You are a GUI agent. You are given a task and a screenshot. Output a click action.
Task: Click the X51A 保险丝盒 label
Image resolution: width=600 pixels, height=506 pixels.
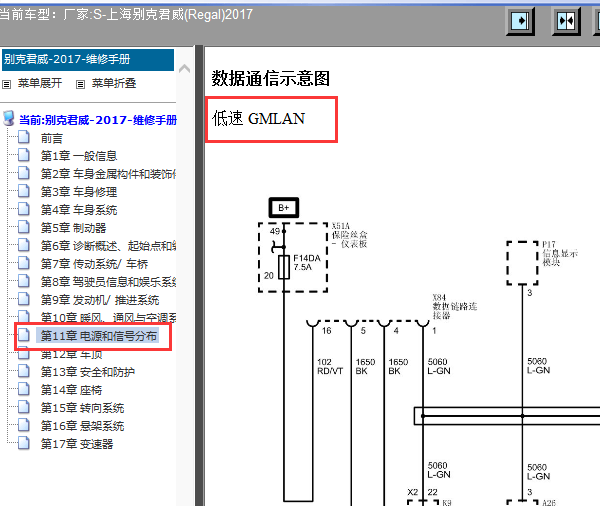click(x=349, y=235)
